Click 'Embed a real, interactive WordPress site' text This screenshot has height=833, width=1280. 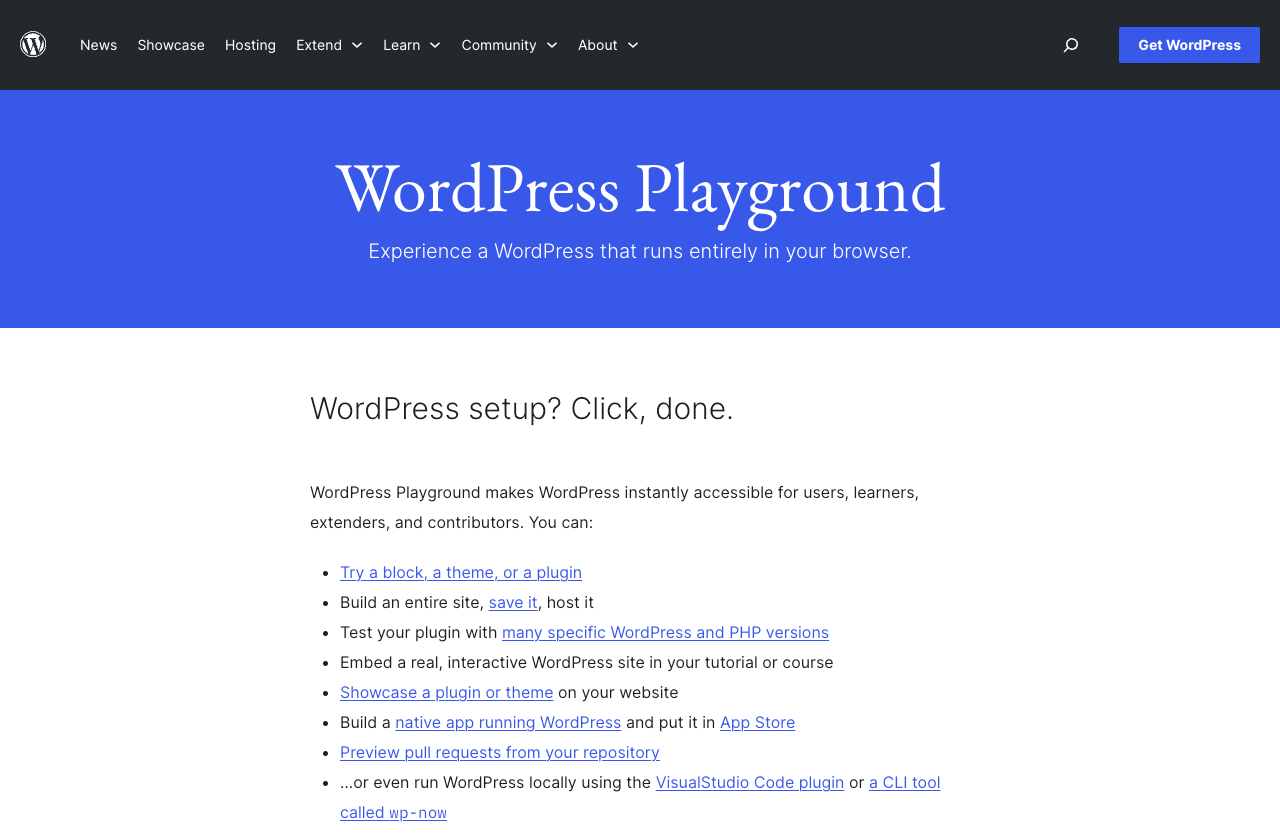(587, 662)
